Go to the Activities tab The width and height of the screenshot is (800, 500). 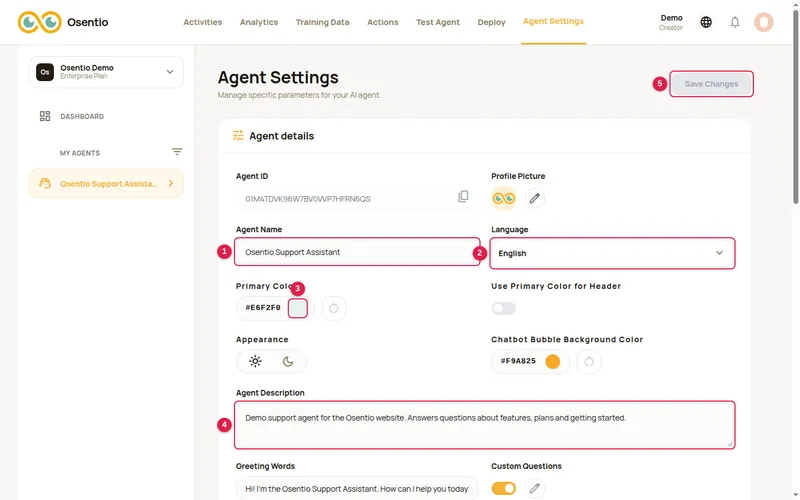[x=203, y=22]
